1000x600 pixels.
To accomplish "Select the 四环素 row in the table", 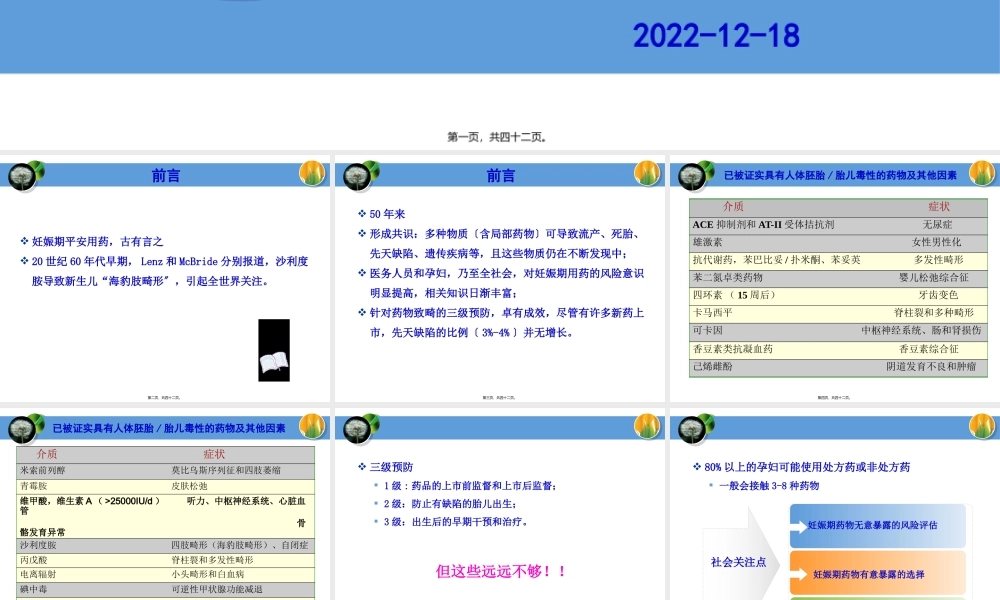I will click(x=838, y=295).
